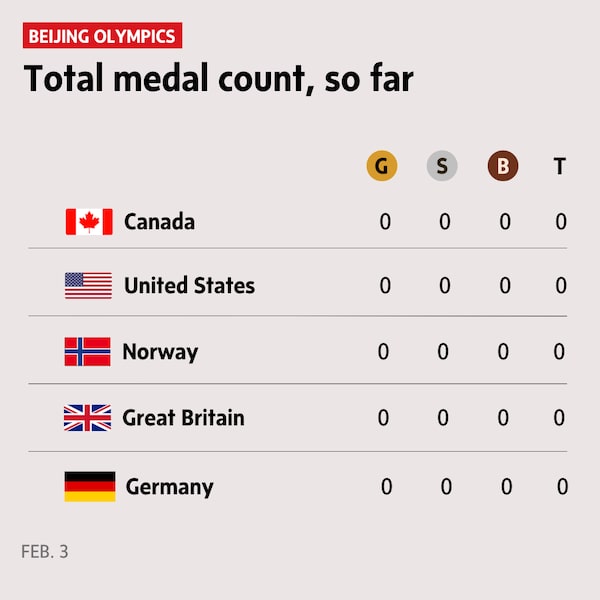
Task: Click the silver medal S icon
Action: (442, 166)
